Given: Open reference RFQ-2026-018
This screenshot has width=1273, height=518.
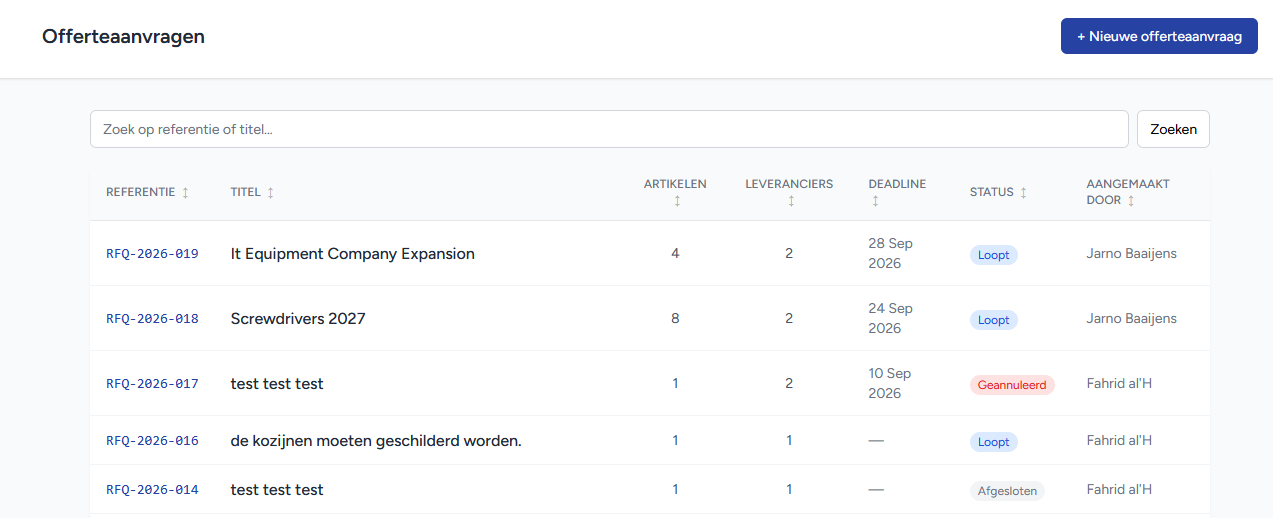Looking at the screenshot, I should point(152,319).
